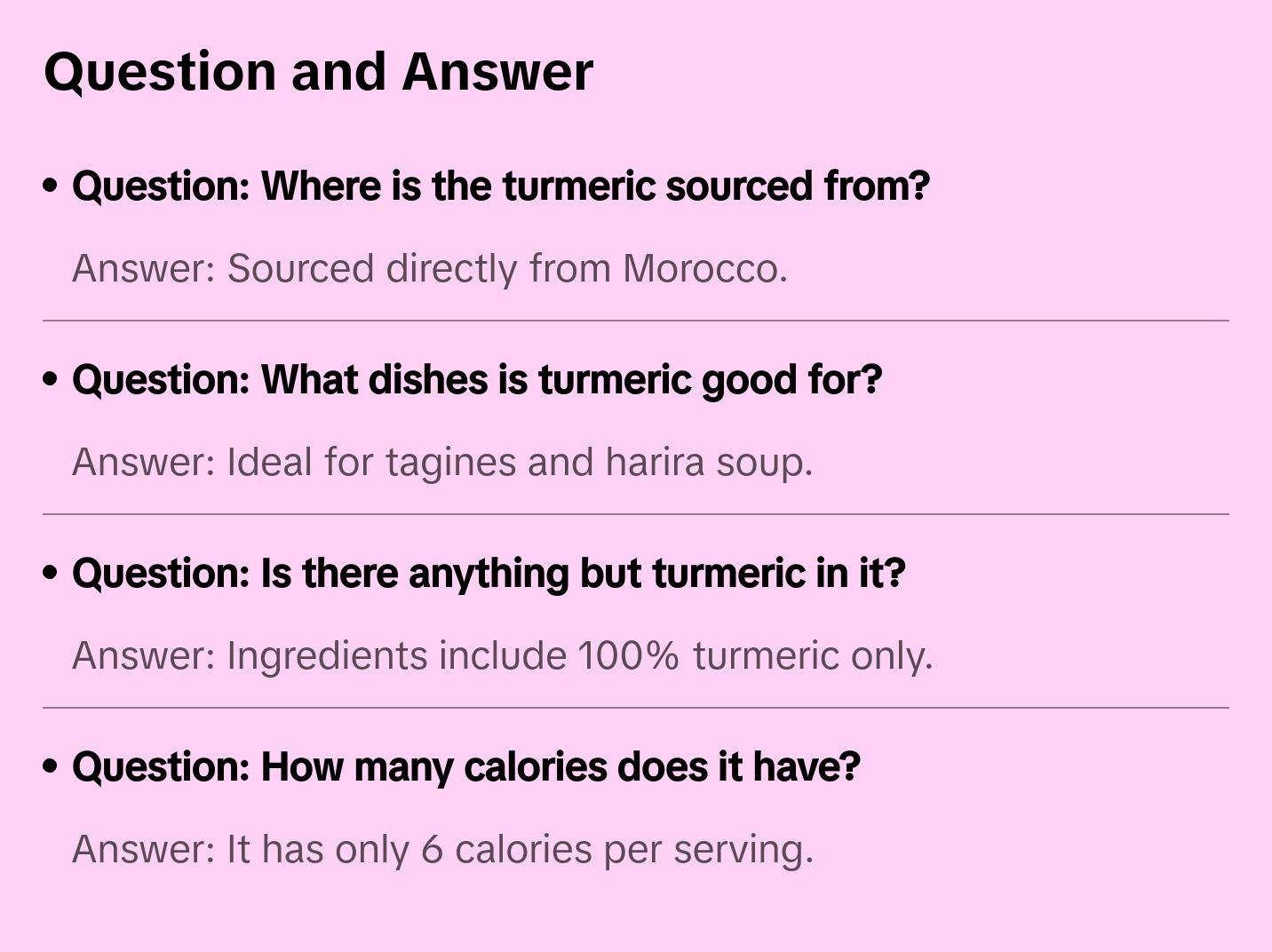Click the "It has only 6 calories" answer
This screenshot has width=1272, height=952.
442,850
